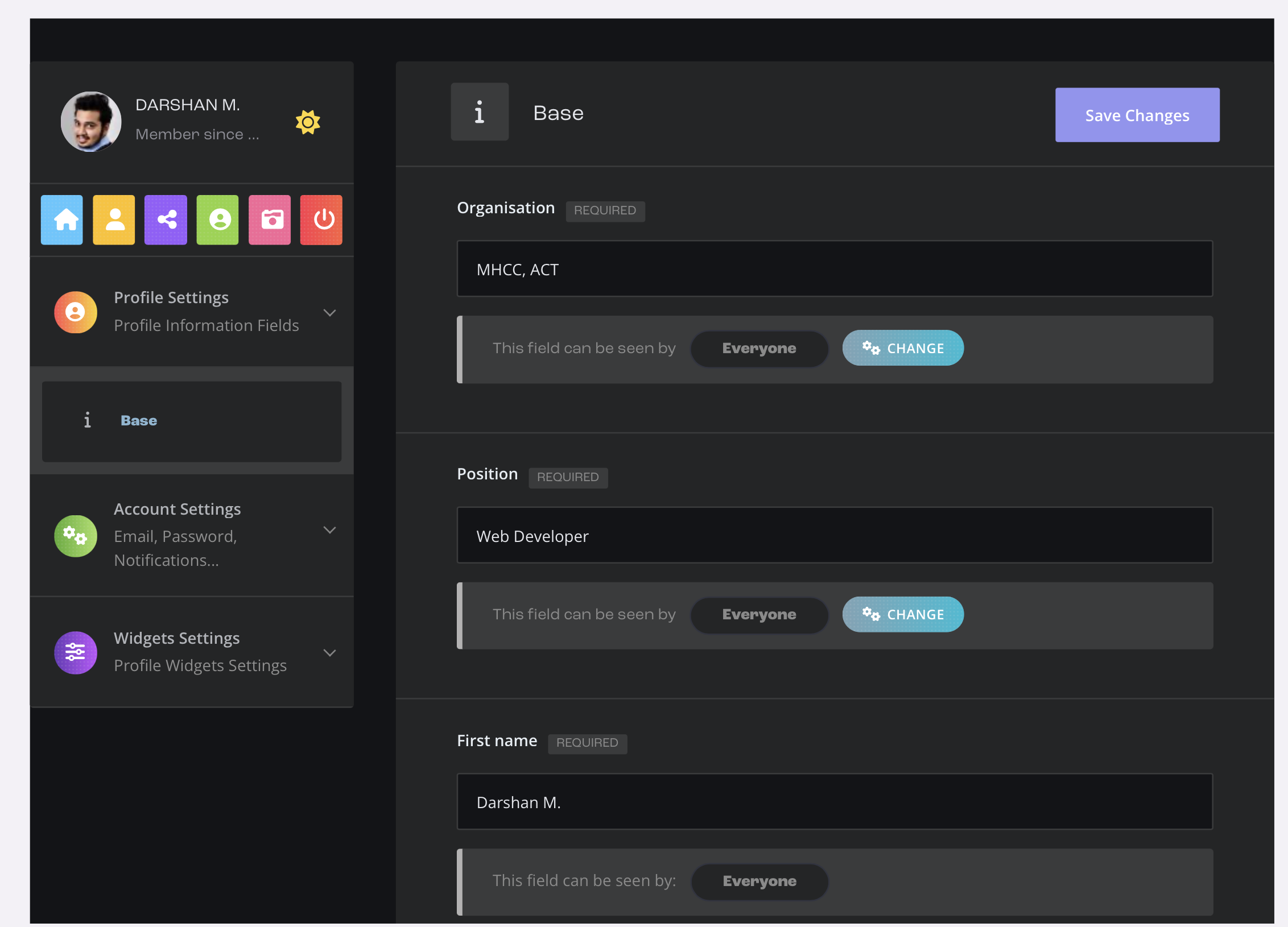This screenshot has height=927, width=1288.
Task: Click the 'Email, Password, Notifications...' subtitle
Action: (175, 548)
